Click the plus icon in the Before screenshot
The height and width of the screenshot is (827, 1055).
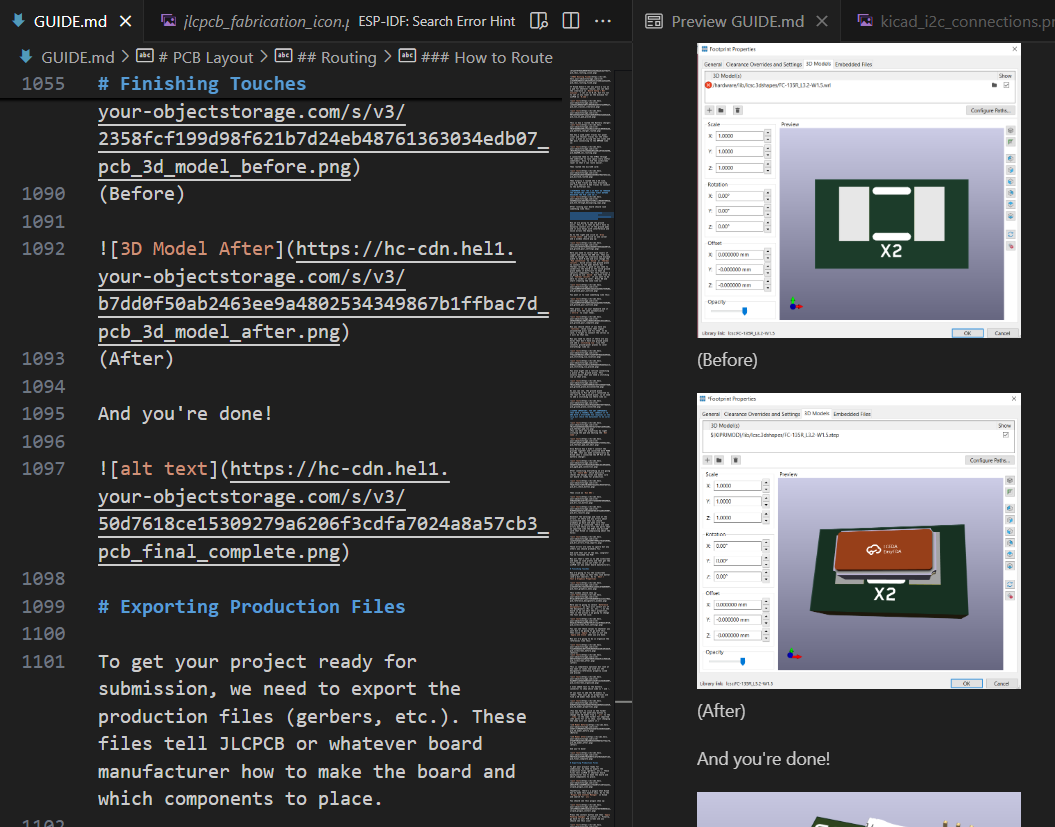coord(709,110)
